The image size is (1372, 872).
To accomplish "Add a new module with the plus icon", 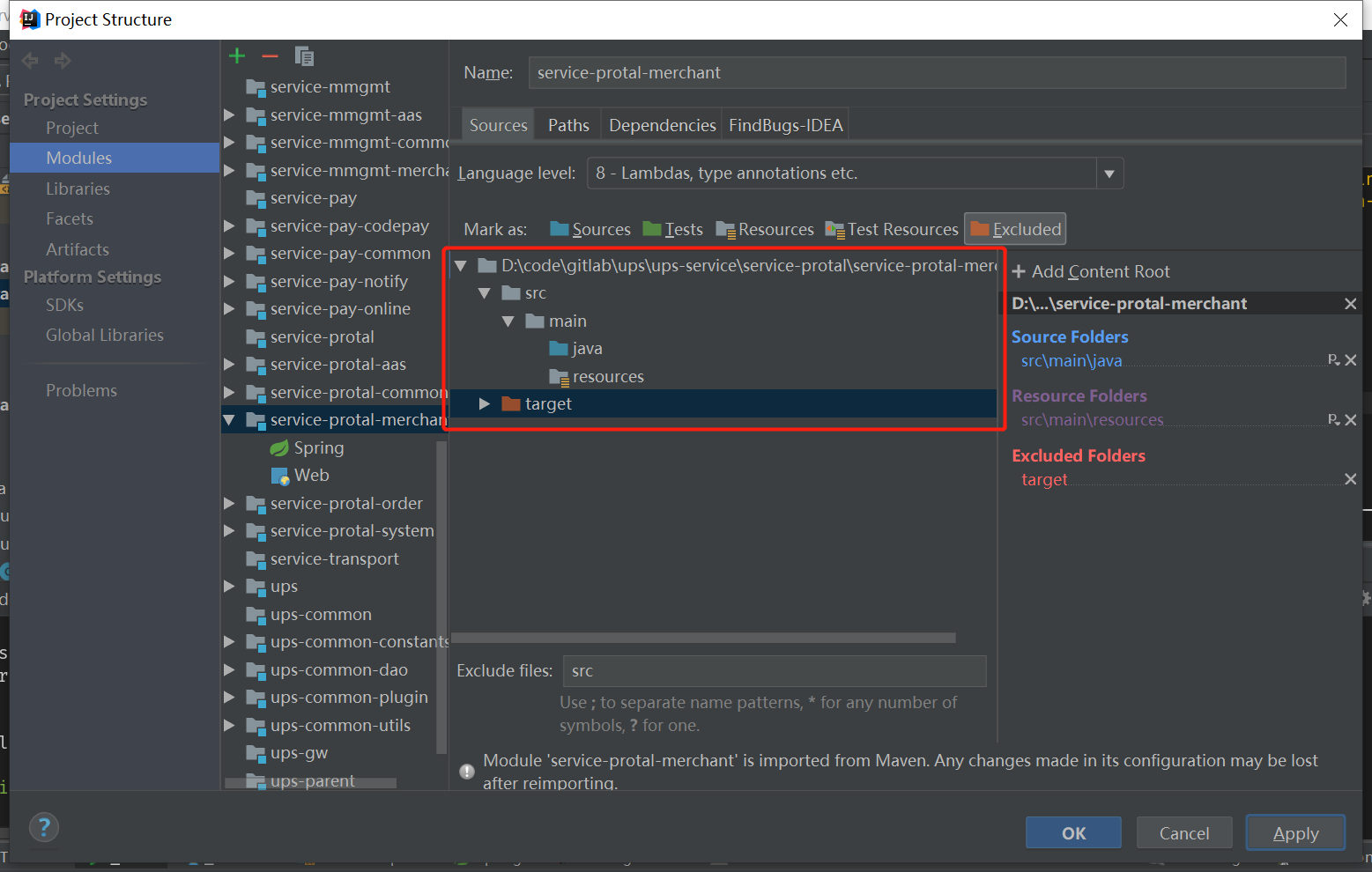I will 236,56.
